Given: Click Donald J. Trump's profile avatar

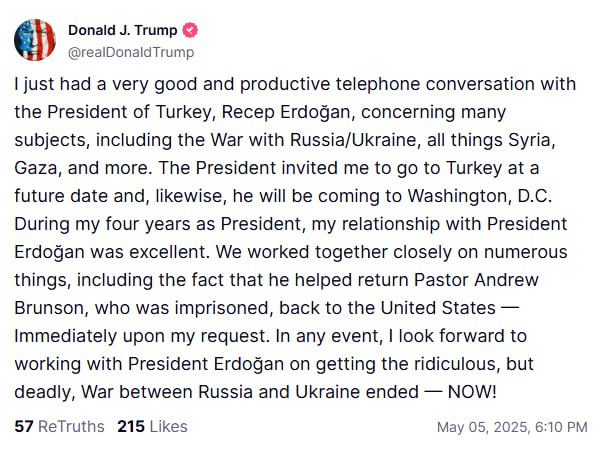Looking at the screenshot, I should pos(35,40).
